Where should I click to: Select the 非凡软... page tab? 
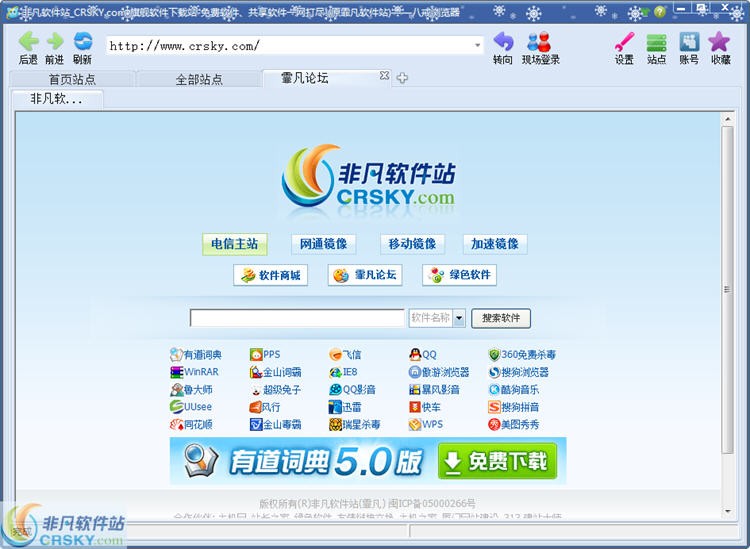(56, 99)
